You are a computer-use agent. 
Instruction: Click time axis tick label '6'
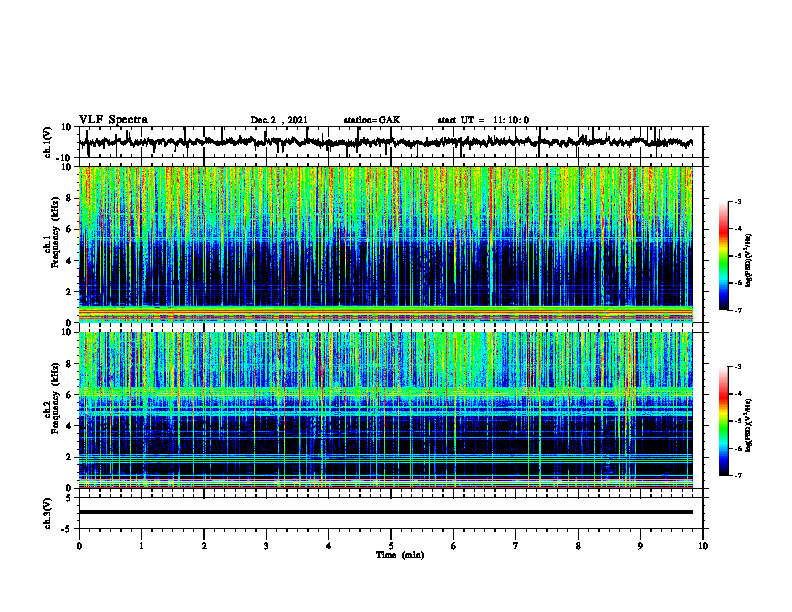point(454,546)
